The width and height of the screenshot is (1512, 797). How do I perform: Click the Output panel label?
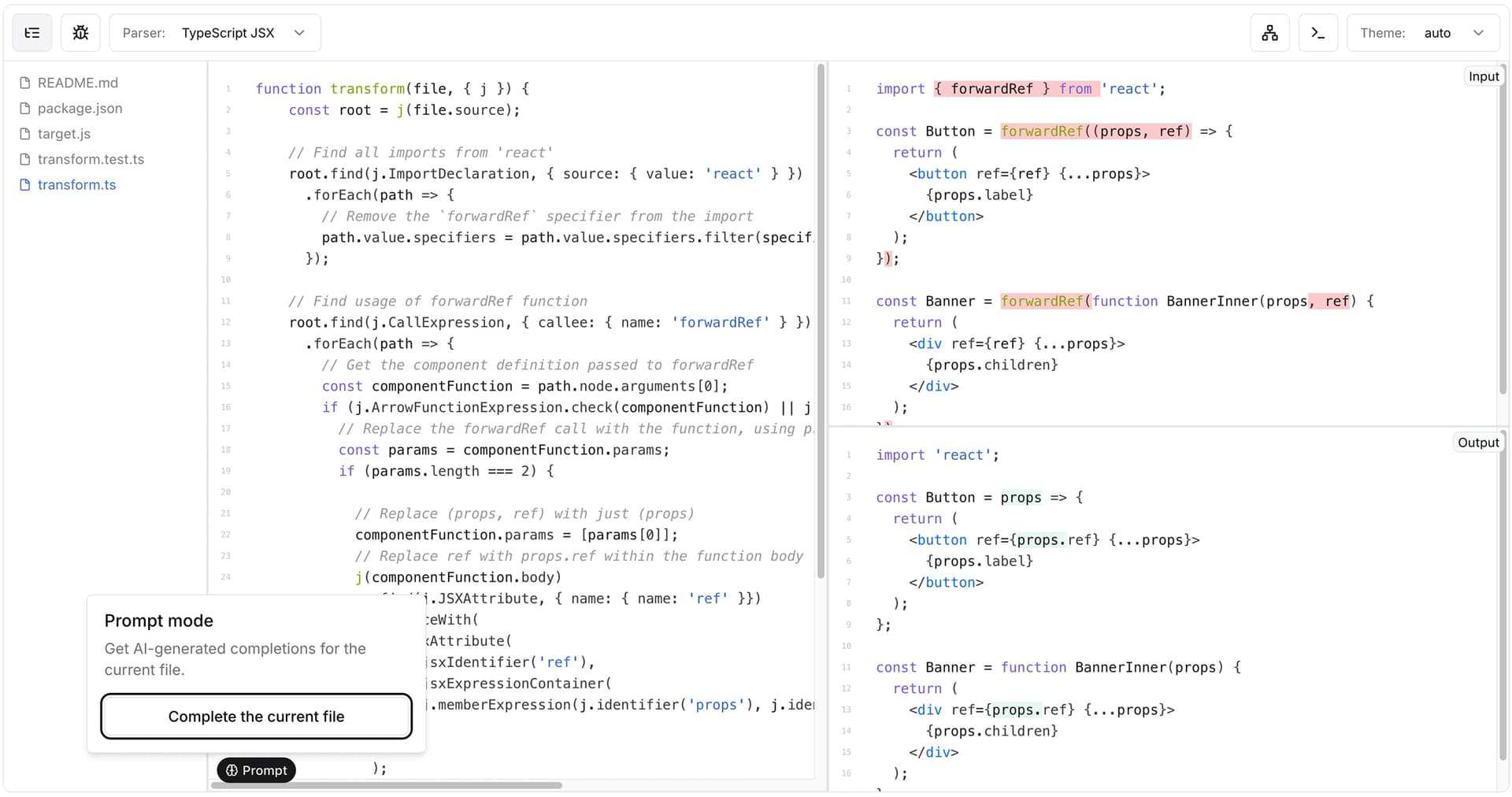pyautogui.click(x=1477, y=443)
